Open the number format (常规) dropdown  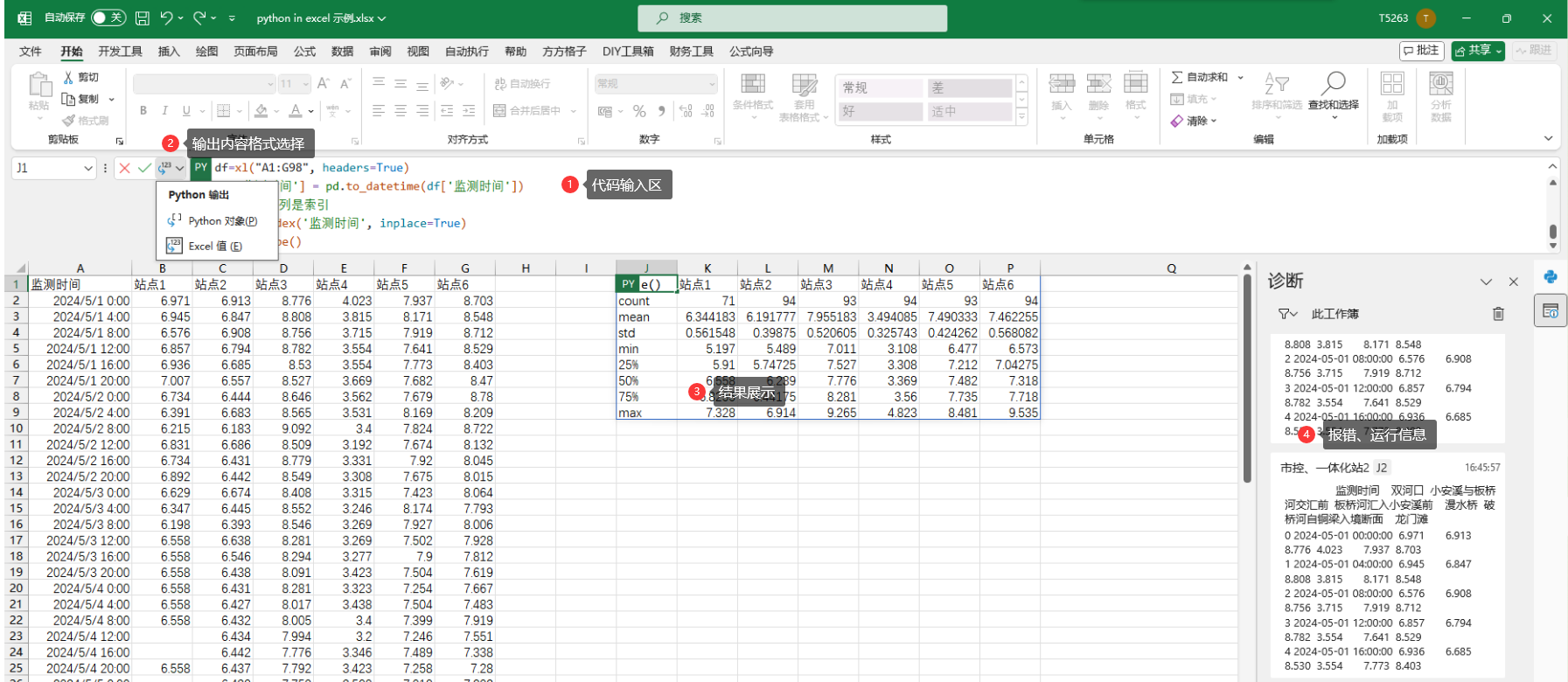[713, 84]
